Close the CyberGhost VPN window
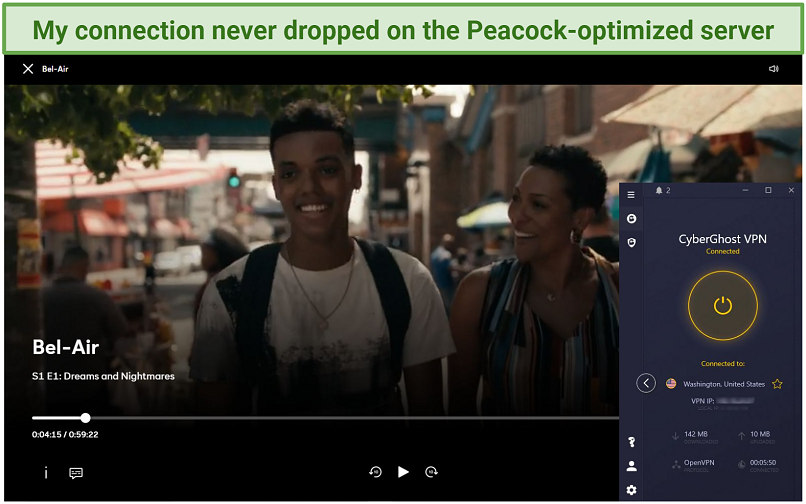 coord(791,190)
